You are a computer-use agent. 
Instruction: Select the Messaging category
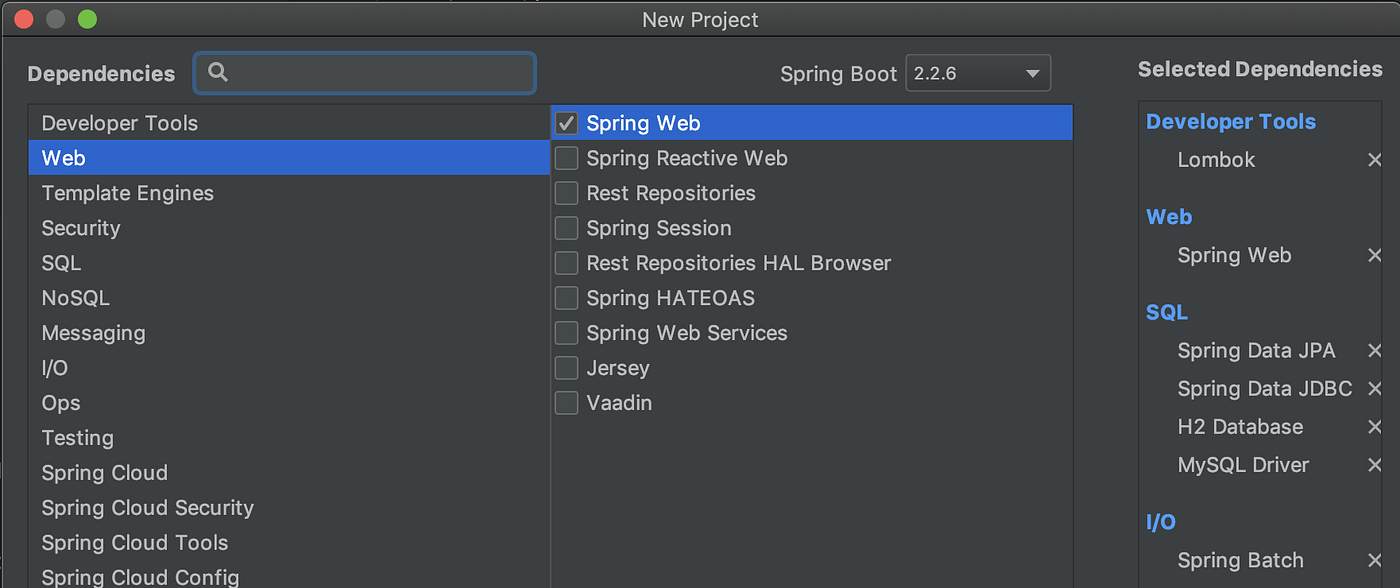93,333
